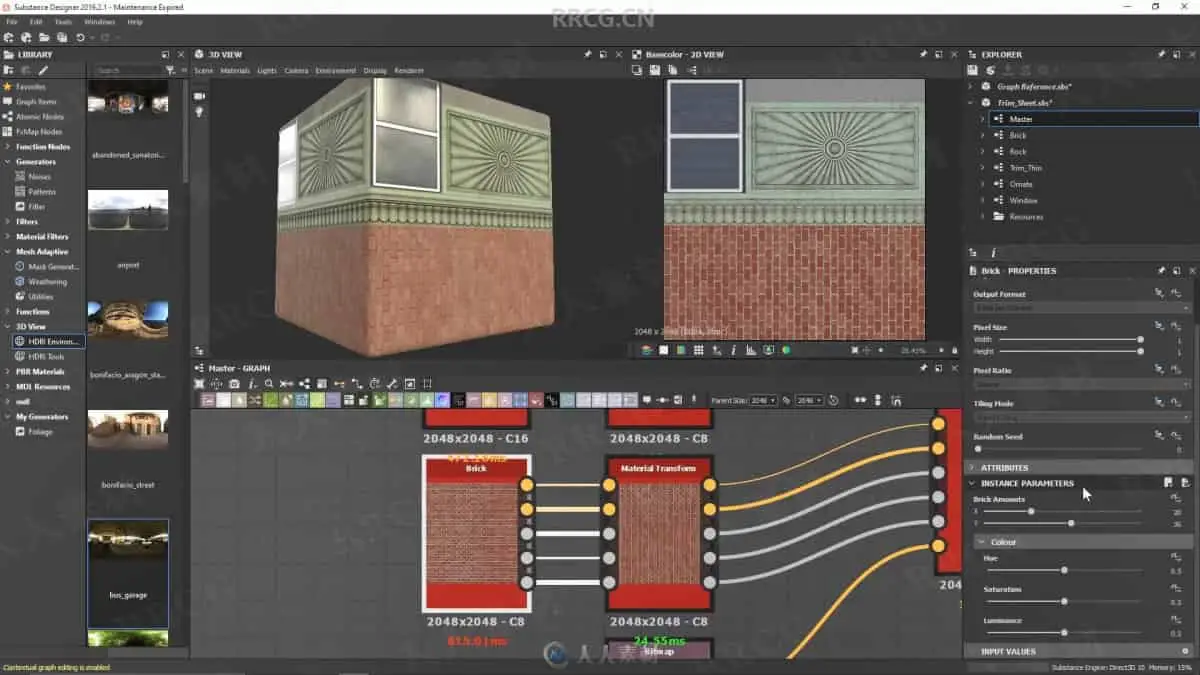Image resolution: width=1200 pixels, height=675 pixels.
Task: Click the save preset icon beside Instance Parameters
Action: pyautogui.click(x=1168, y=483)
